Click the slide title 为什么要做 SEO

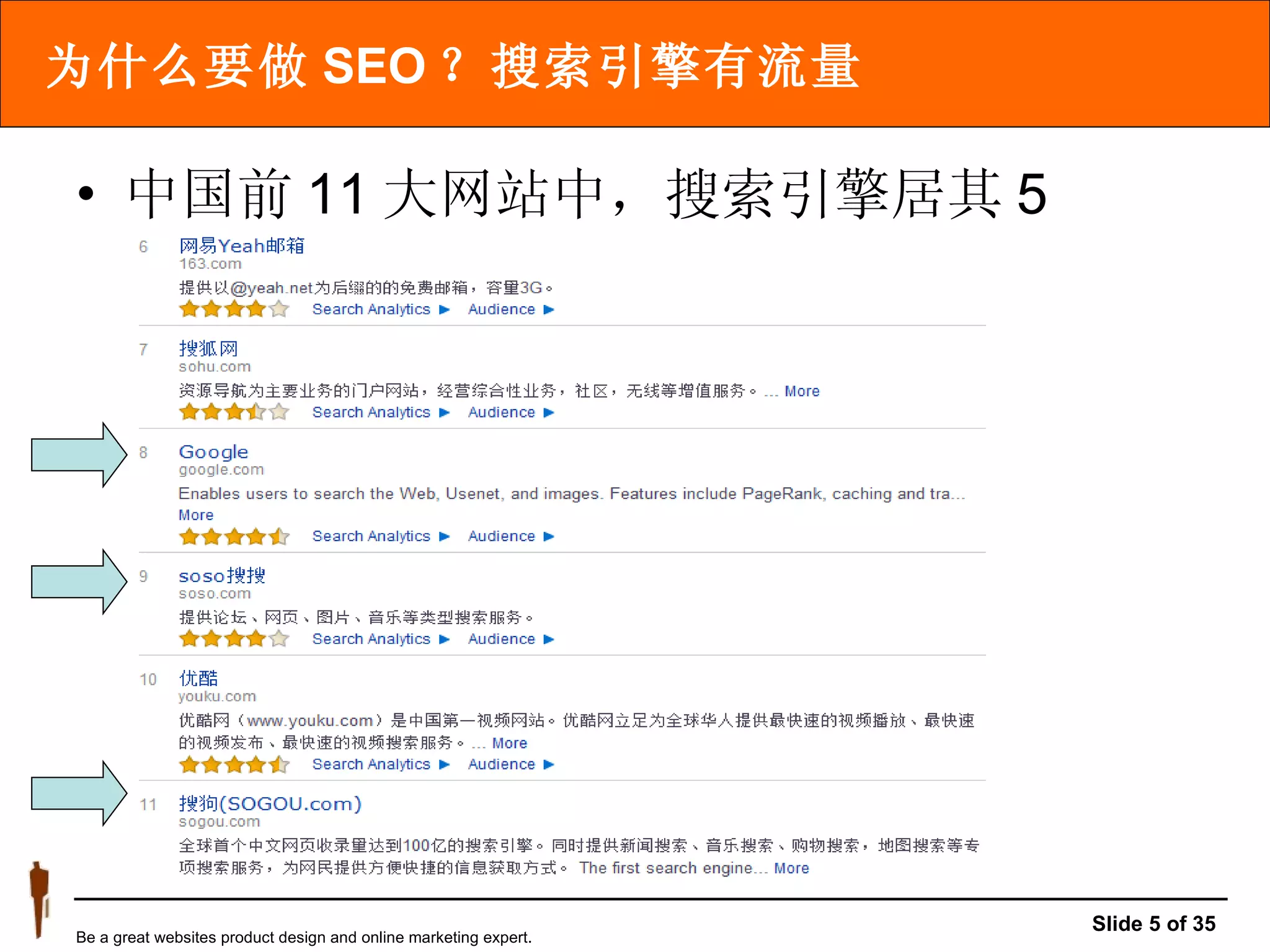(x=453, y=66)
